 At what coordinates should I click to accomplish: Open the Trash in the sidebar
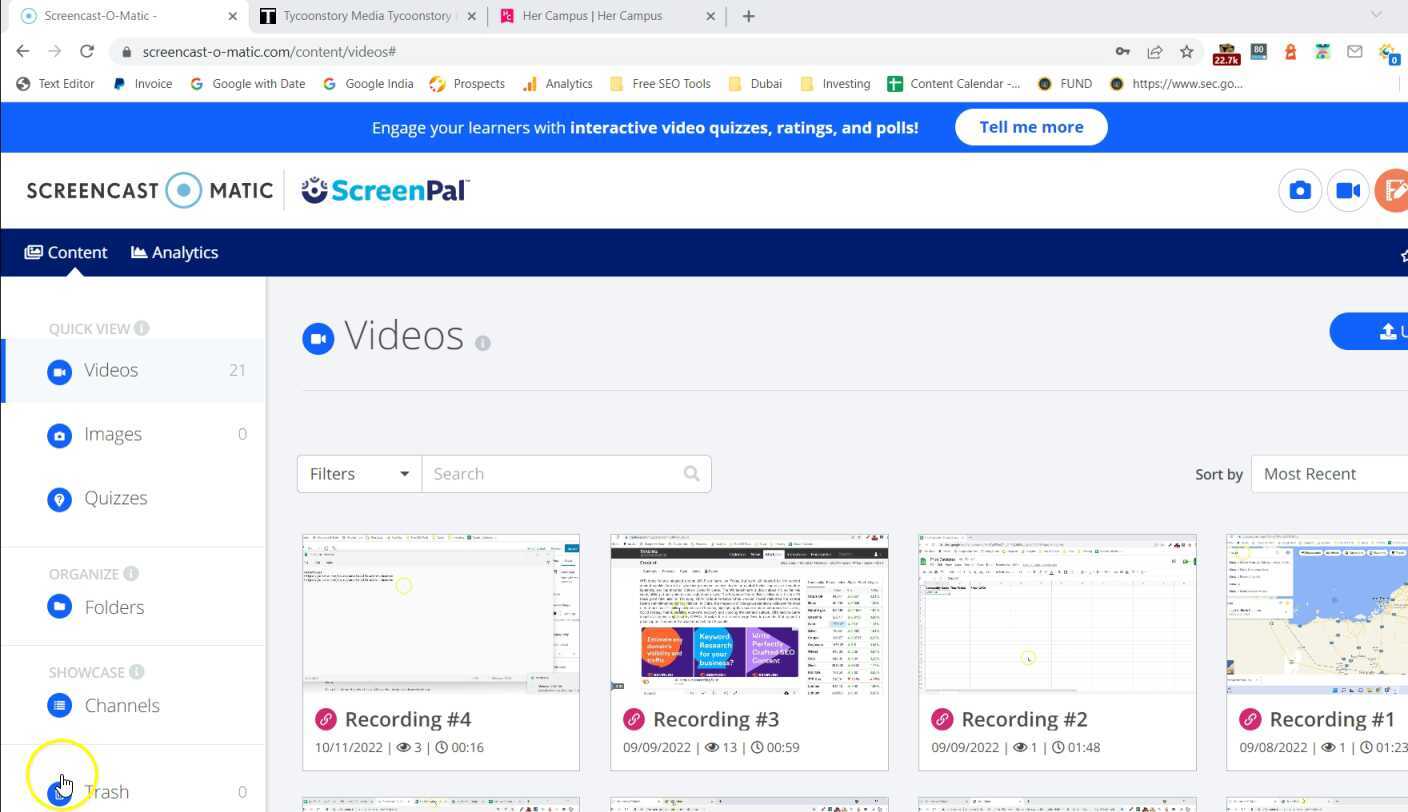click(x=59, y=791)
